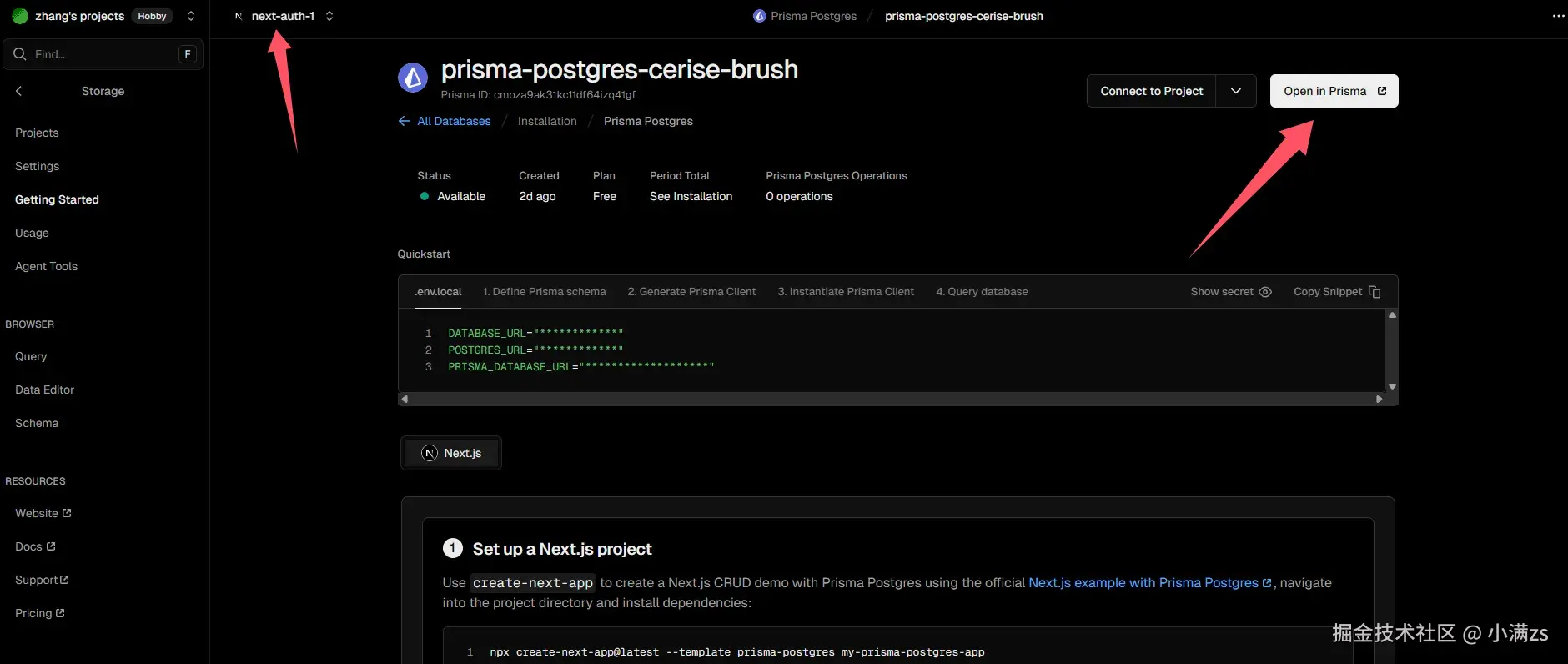Viewport: 1568px width, 664px height.
Task: Click the Next.js logo icon
Action: click(x=430, y=453)
